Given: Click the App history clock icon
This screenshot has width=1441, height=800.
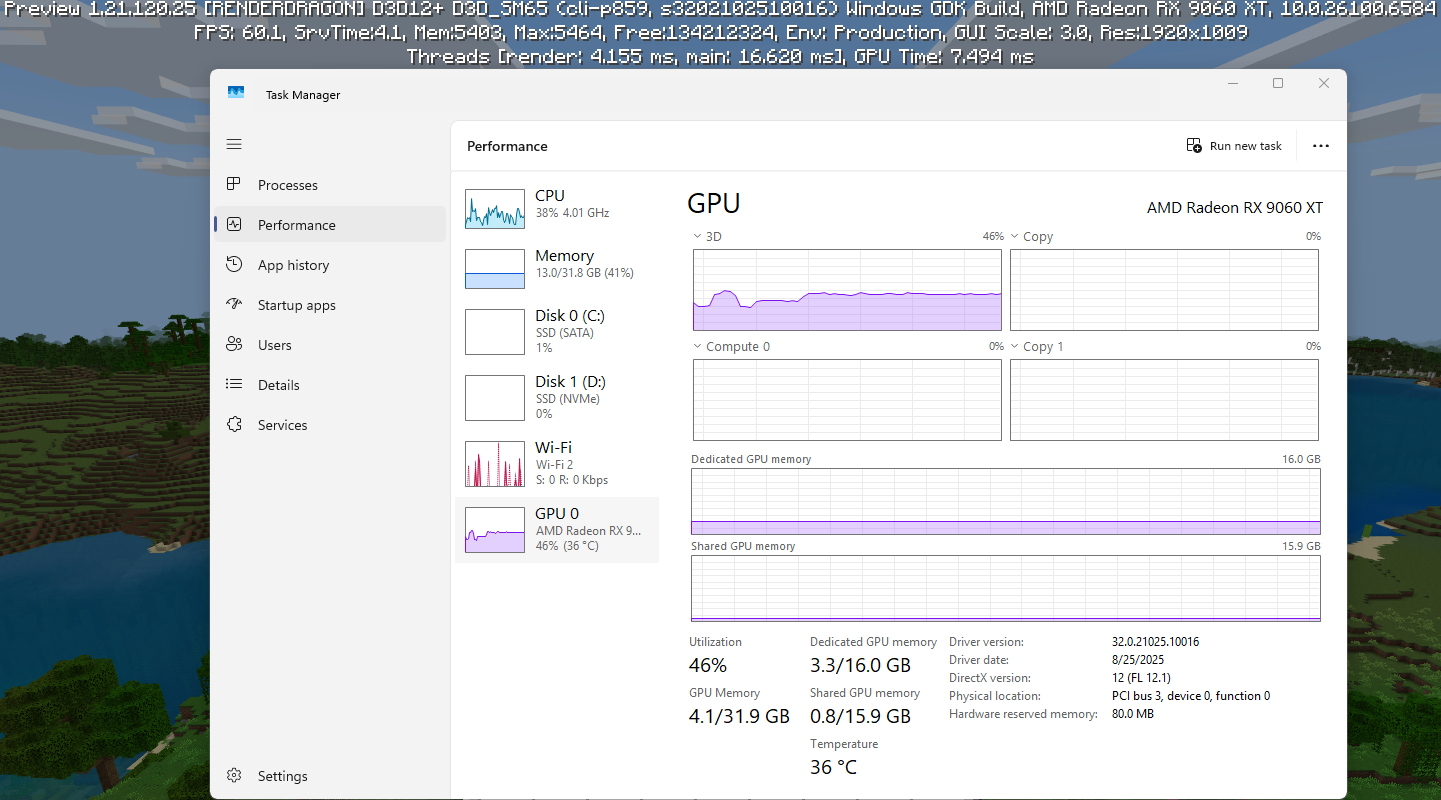Looking at the screenshot, I should click(234, 264).
